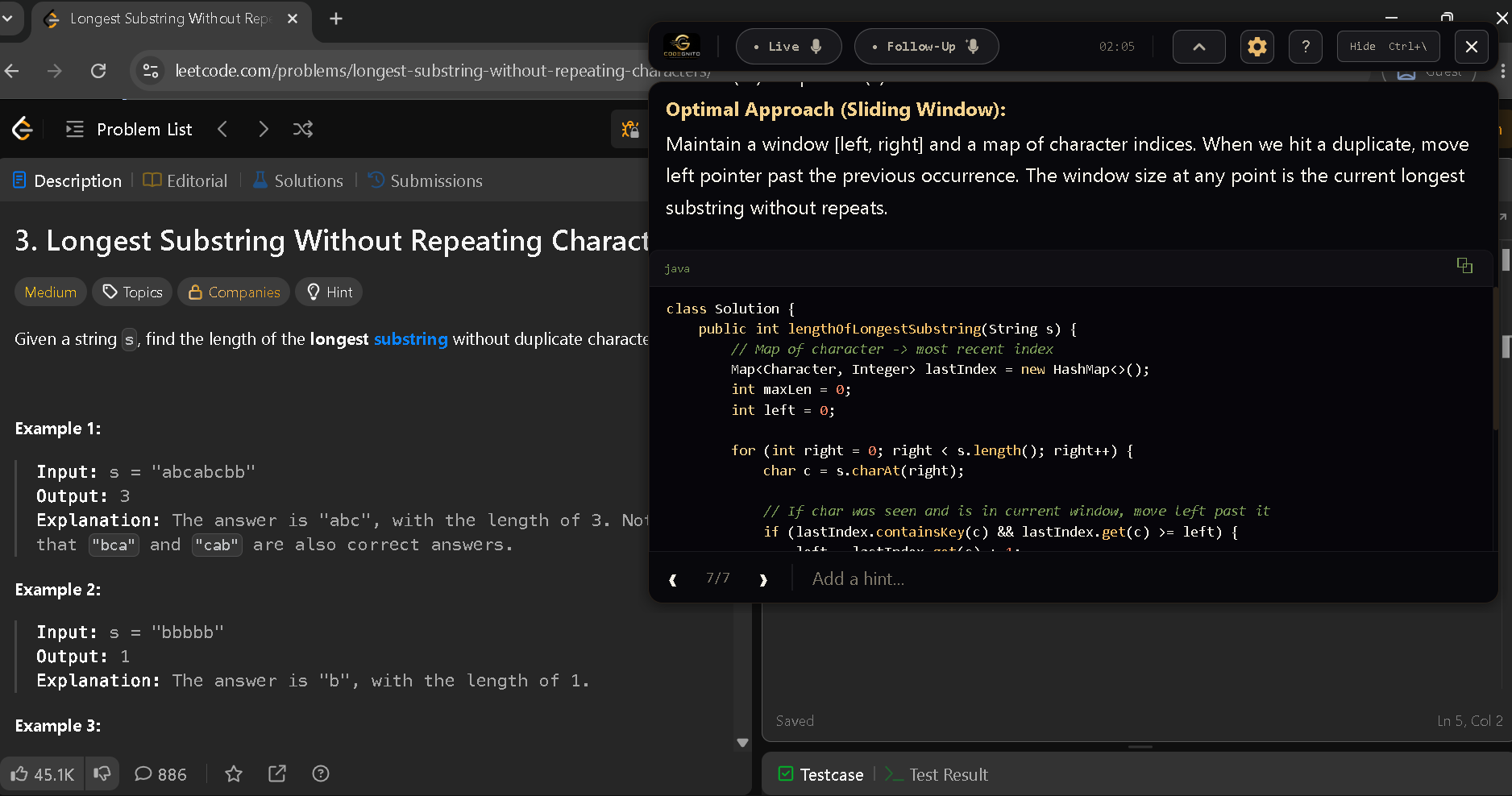Click the 02:05 timer text
Image resolution: width=1512 pixels, height=796 pixels.
click(1116, 47)
